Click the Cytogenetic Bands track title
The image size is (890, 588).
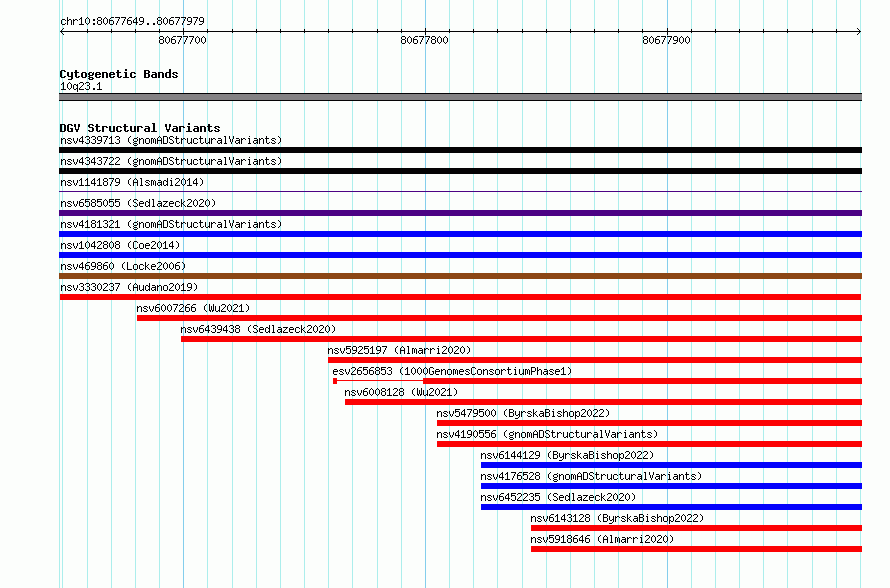point(119,74)
